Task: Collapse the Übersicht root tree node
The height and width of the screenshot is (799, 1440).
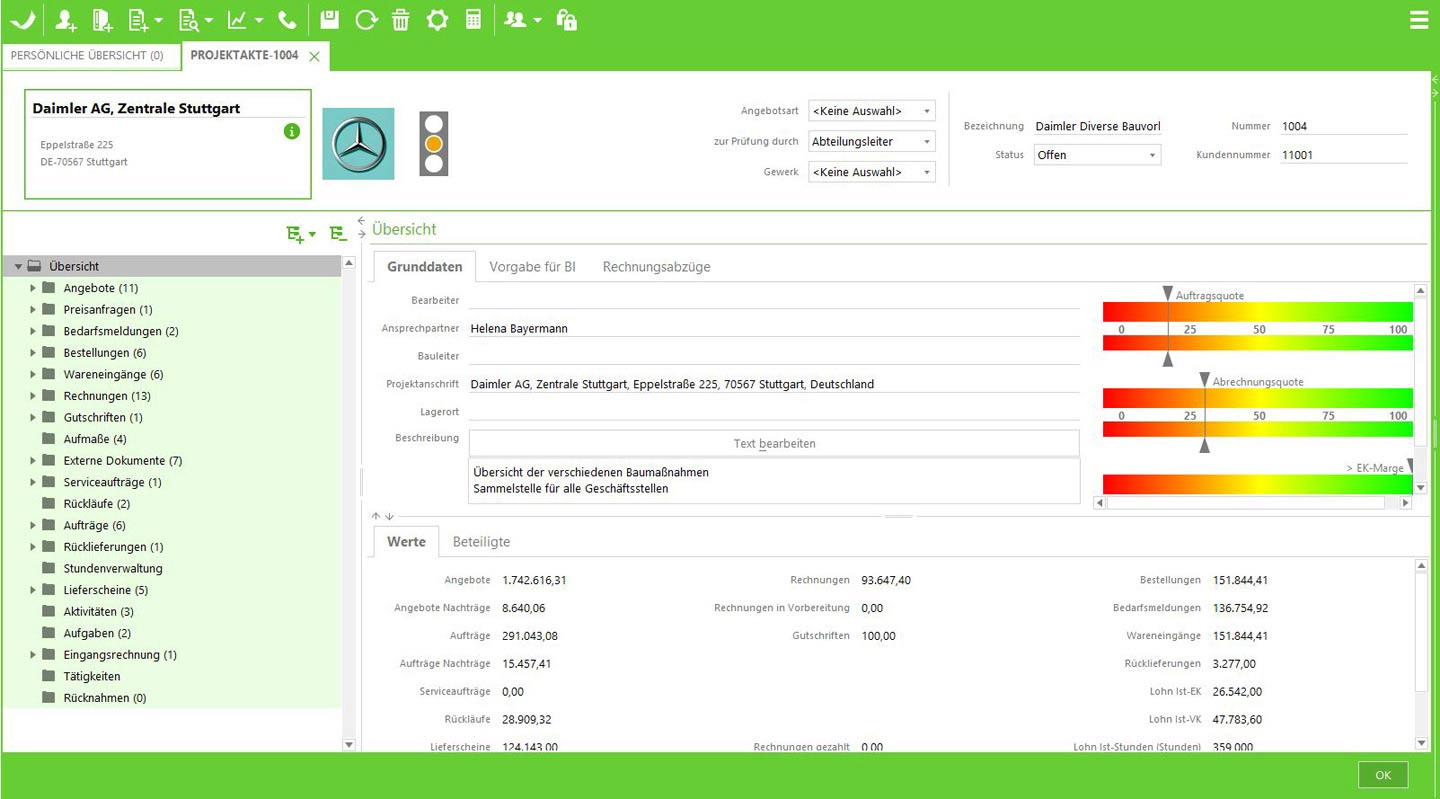Action: click(x=18, y=267)
